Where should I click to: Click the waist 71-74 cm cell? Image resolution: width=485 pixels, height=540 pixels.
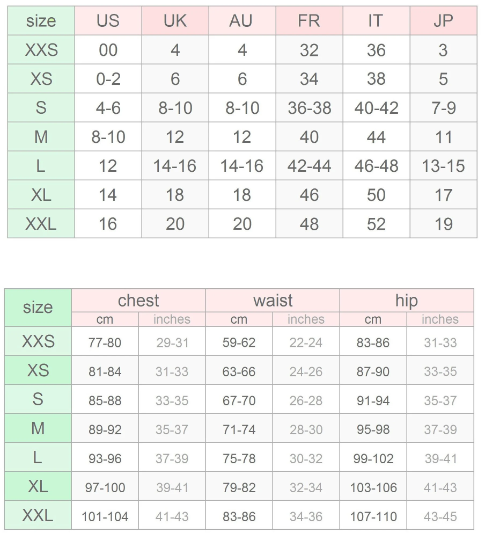239,429
